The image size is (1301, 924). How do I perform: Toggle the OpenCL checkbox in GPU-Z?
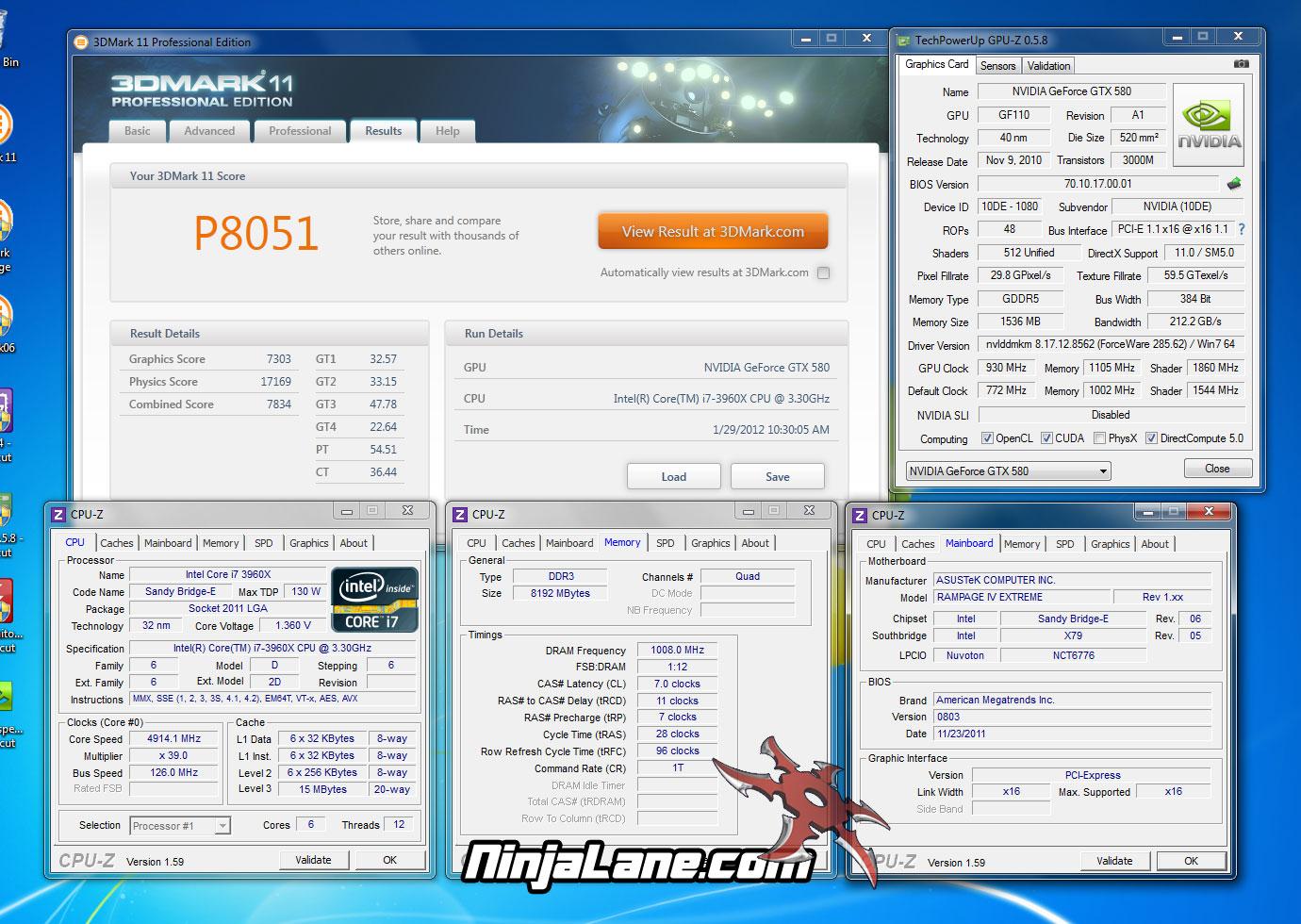coord(987,438)
